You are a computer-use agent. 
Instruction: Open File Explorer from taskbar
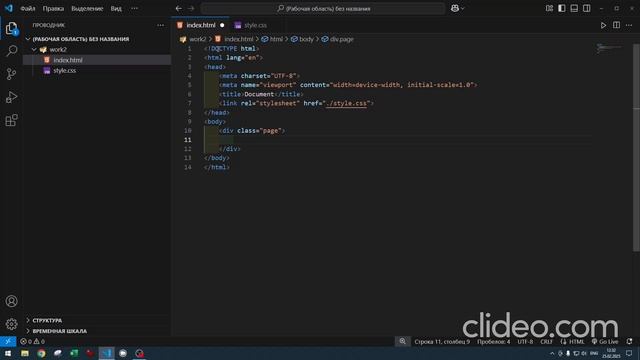tap(25, 353)
